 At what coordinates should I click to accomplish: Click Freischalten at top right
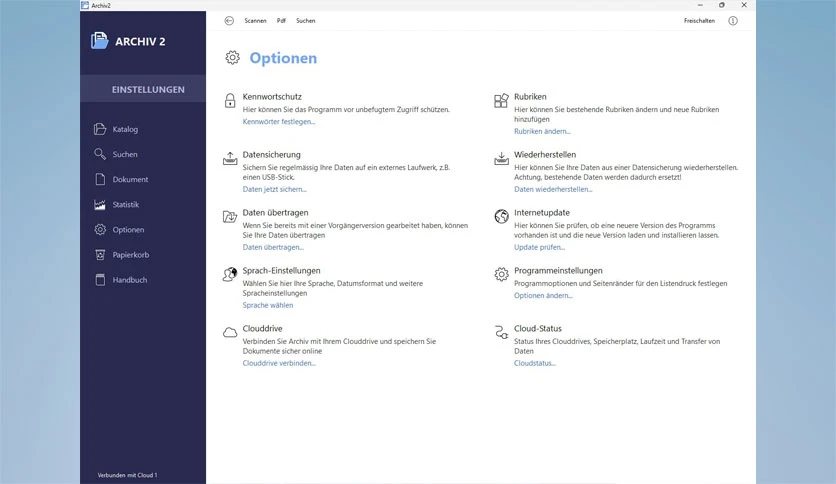[x=699, y=21]
